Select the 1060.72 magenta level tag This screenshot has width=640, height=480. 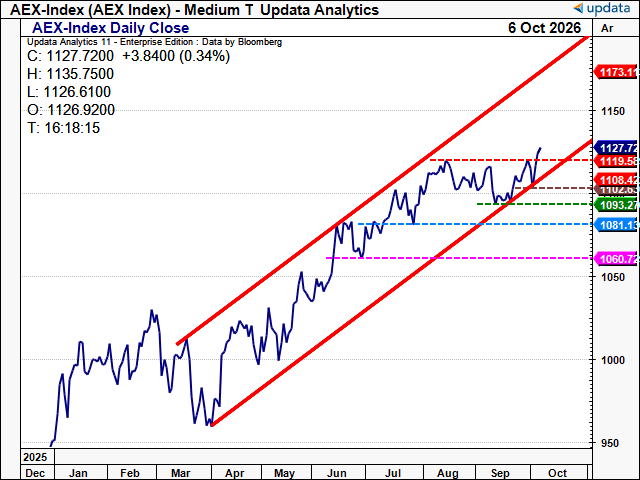[616, 259]
